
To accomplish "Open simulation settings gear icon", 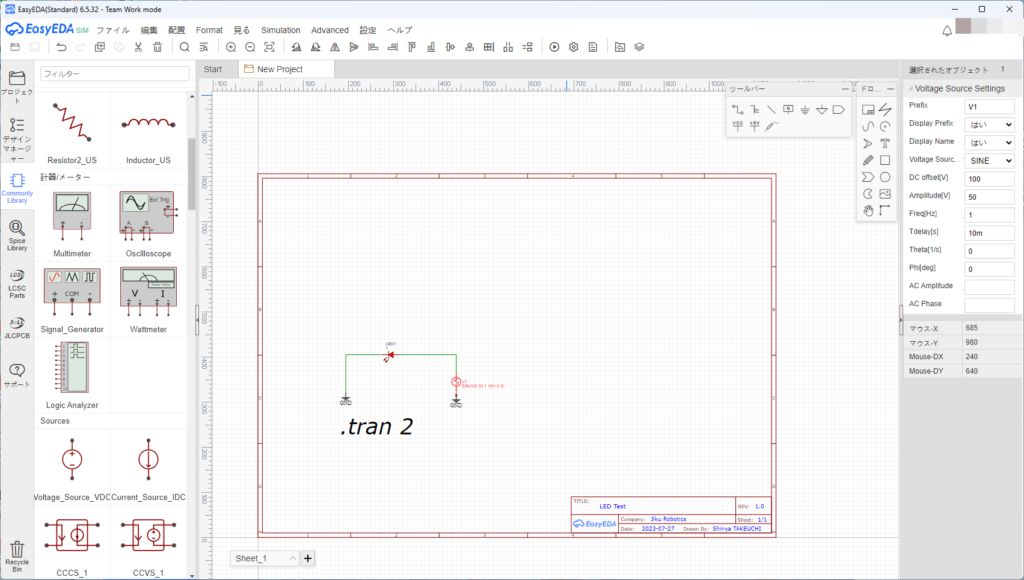I will [x=573, y=47].
